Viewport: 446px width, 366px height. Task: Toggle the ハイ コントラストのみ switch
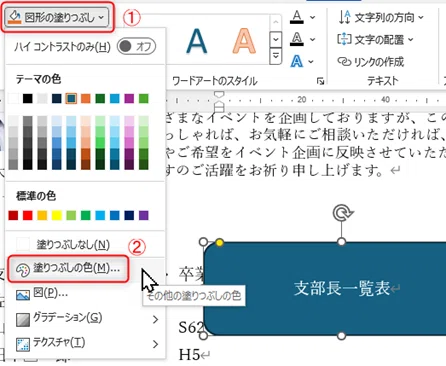tap(136, 46)
